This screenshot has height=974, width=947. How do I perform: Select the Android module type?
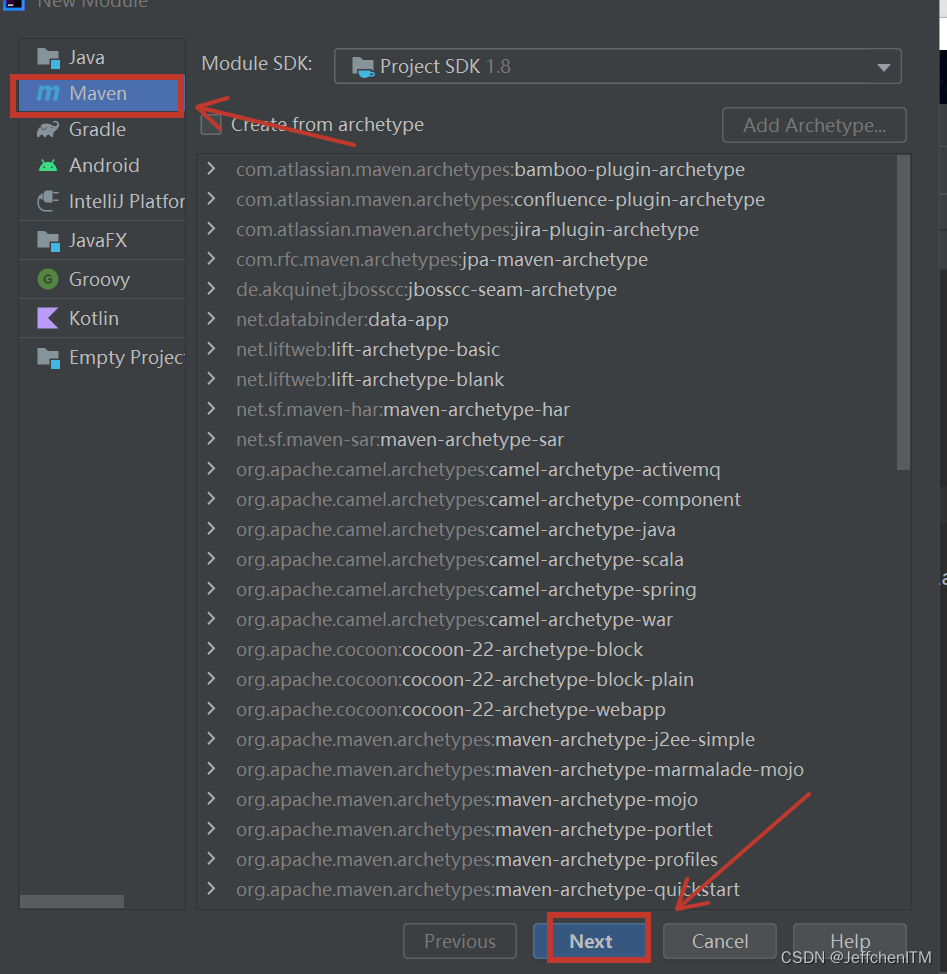pos(102,165)
